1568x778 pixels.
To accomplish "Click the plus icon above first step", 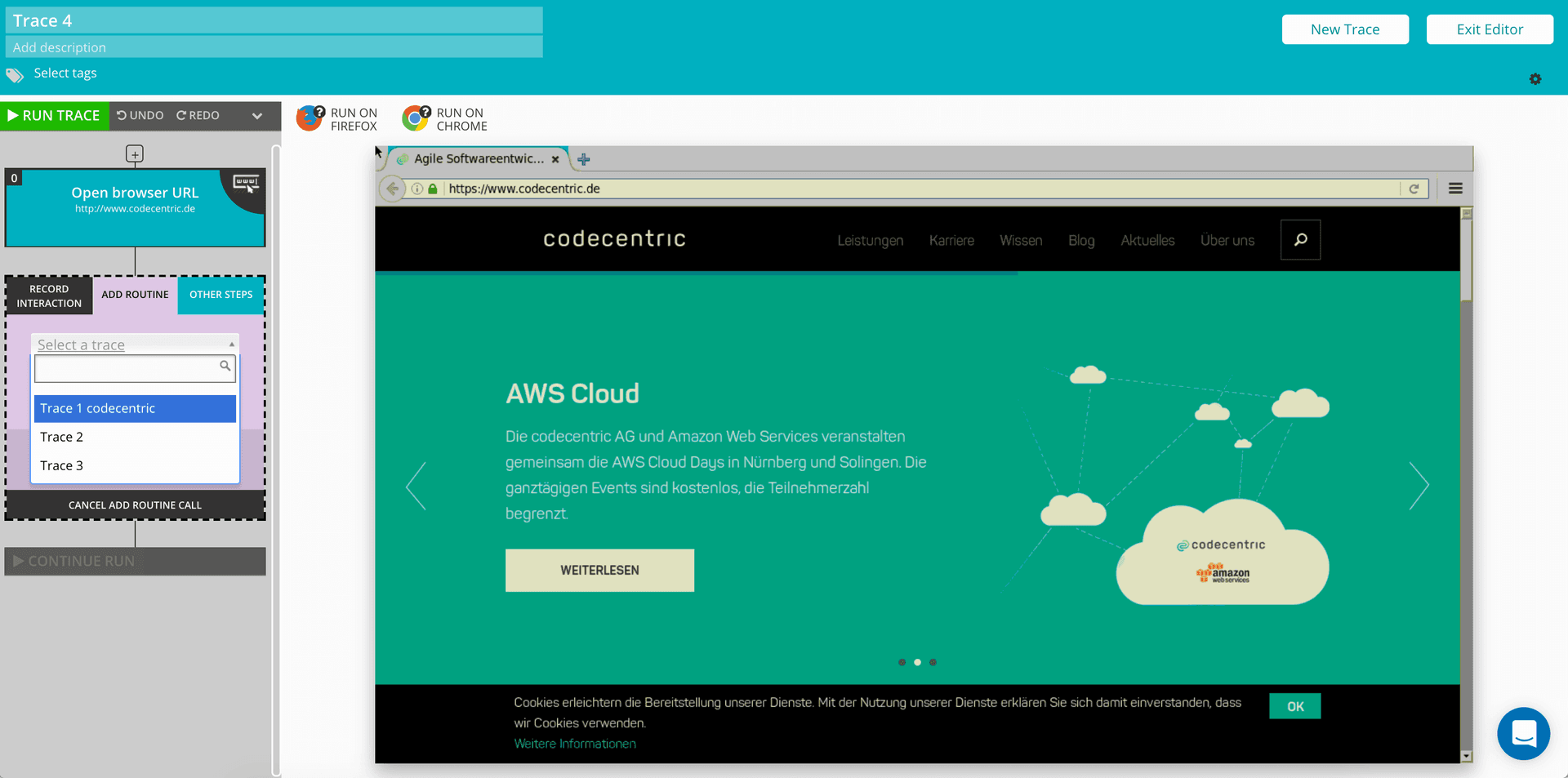I will click(x=135, y=153).
